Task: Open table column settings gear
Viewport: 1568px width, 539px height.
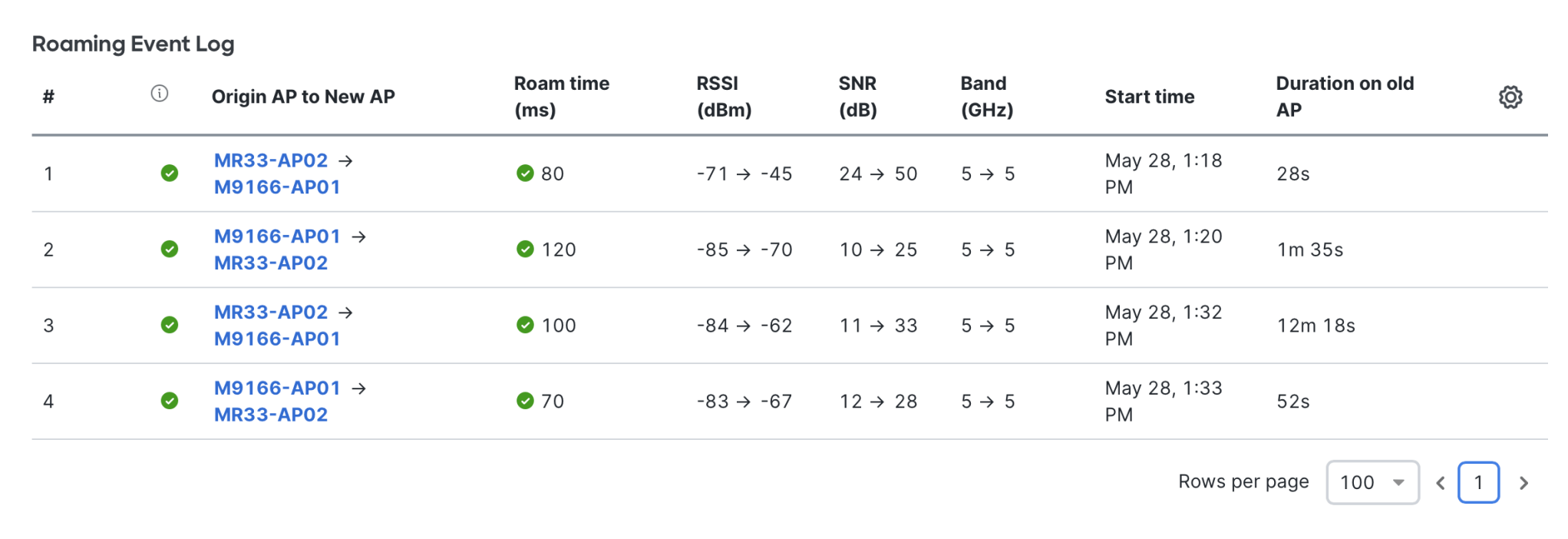Action: pyautogui.click(x=1510, y=98)
